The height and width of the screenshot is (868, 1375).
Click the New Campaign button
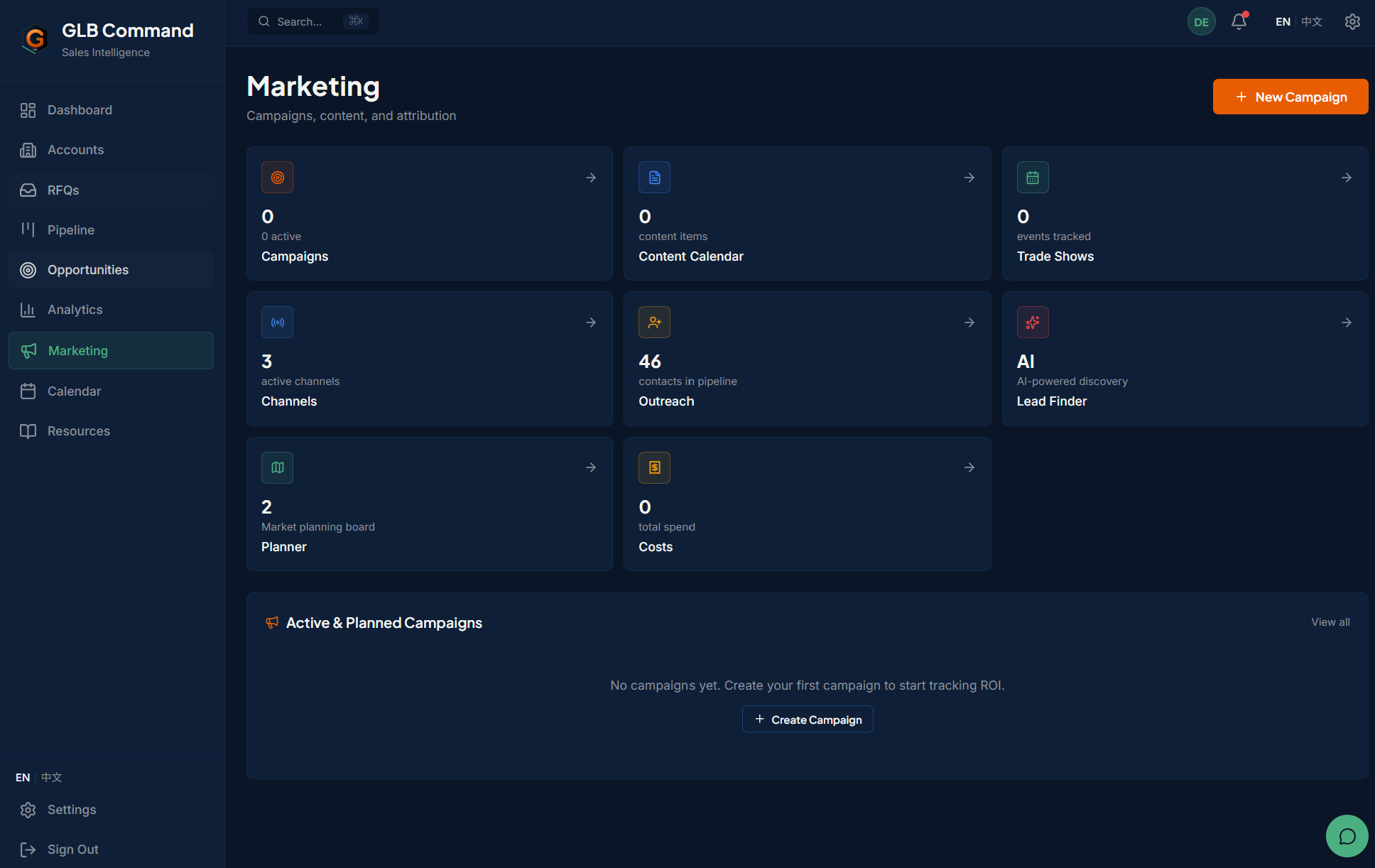click(x=1290, y=97)
